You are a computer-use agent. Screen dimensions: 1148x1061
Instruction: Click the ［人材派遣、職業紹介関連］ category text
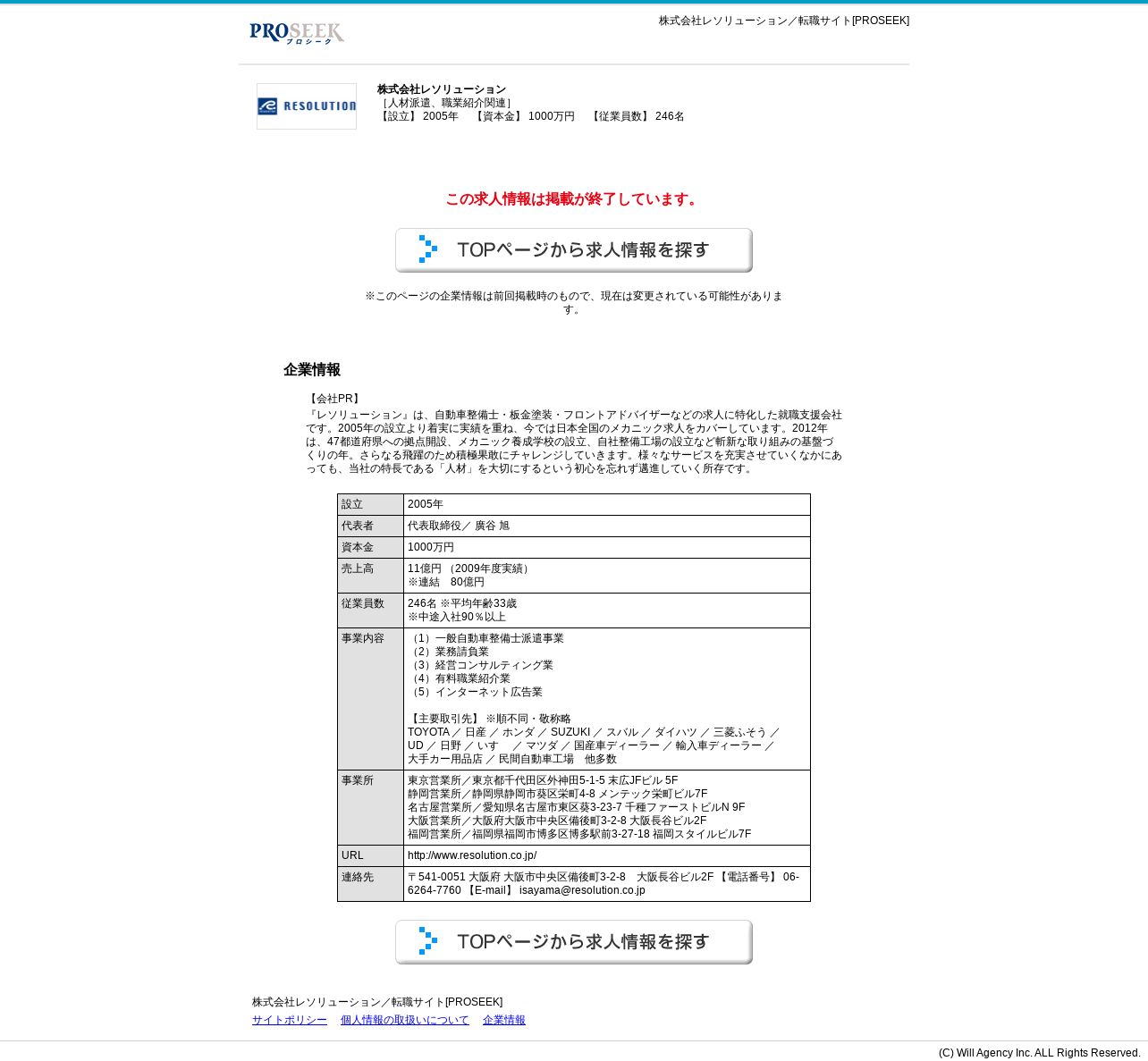447,103
